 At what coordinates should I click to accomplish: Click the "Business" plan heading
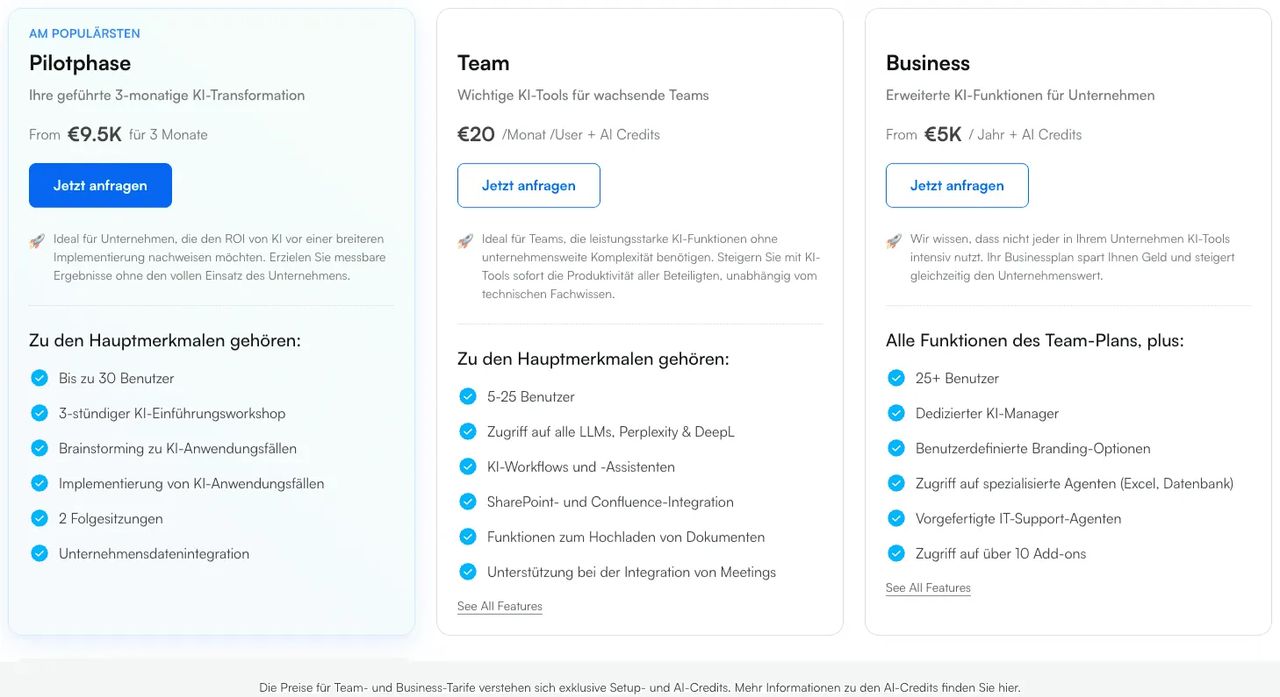point(928,63)
